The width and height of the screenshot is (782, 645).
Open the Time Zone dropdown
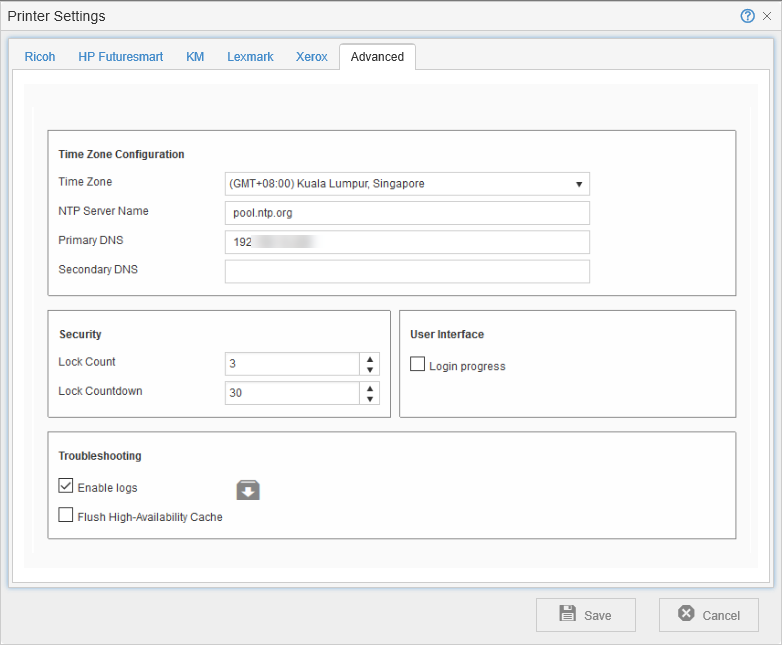coord(407,184)
